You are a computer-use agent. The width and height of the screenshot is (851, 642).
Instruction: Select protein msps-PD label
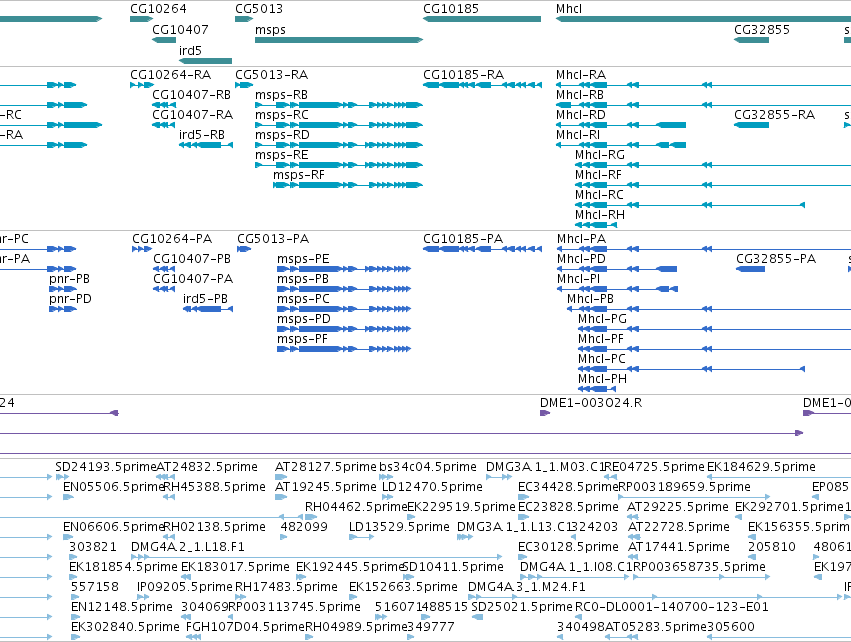pos(304,320)
